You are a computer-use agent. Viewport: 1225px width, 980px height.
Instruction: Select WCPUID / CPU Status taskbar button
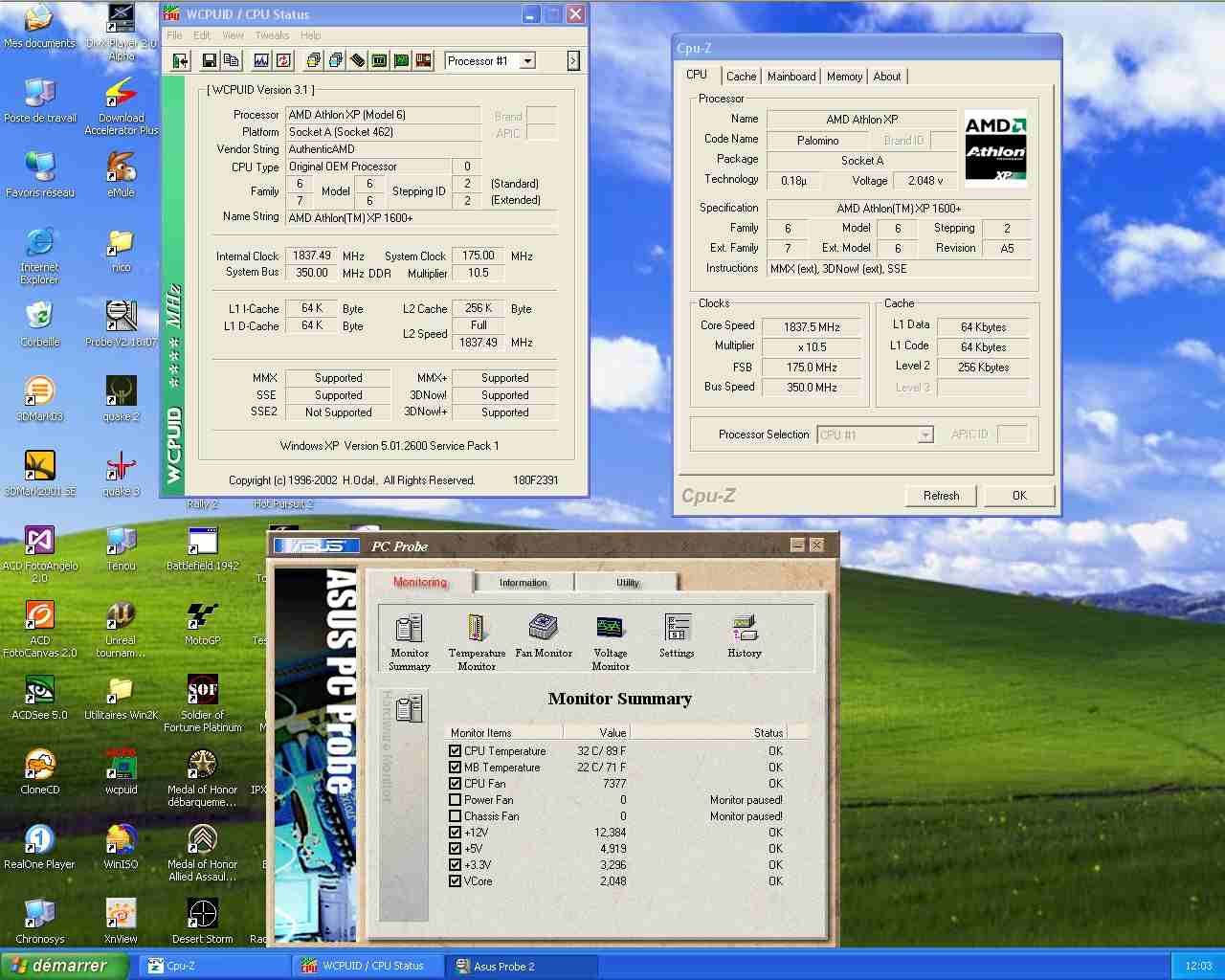pyautogui.click(x=370, y=967)
